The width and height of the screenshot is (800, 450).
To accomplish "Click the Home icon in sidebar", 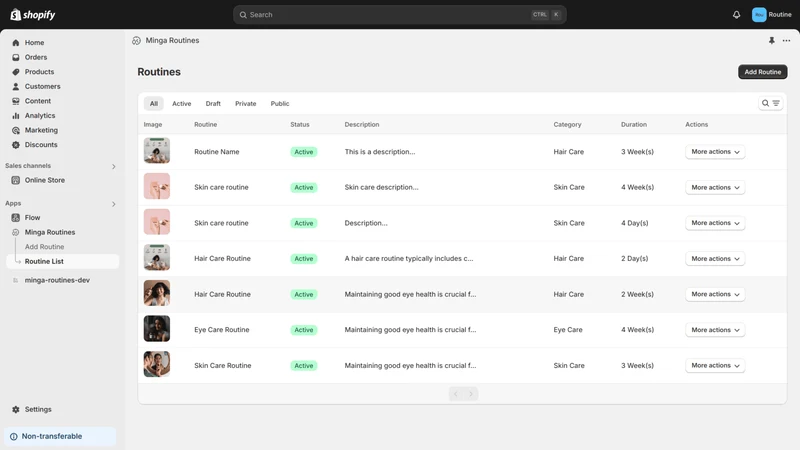I will click(16, 43).
